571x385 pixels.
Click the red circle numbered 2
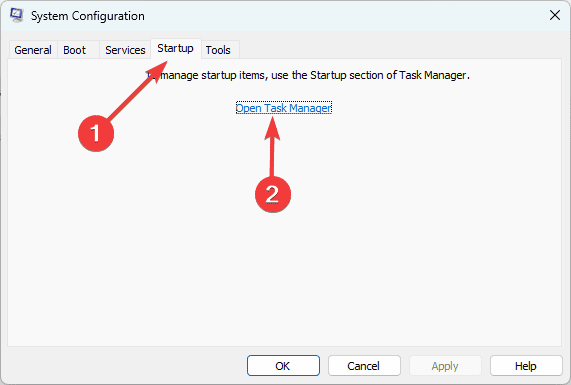(x=273, y=194)
